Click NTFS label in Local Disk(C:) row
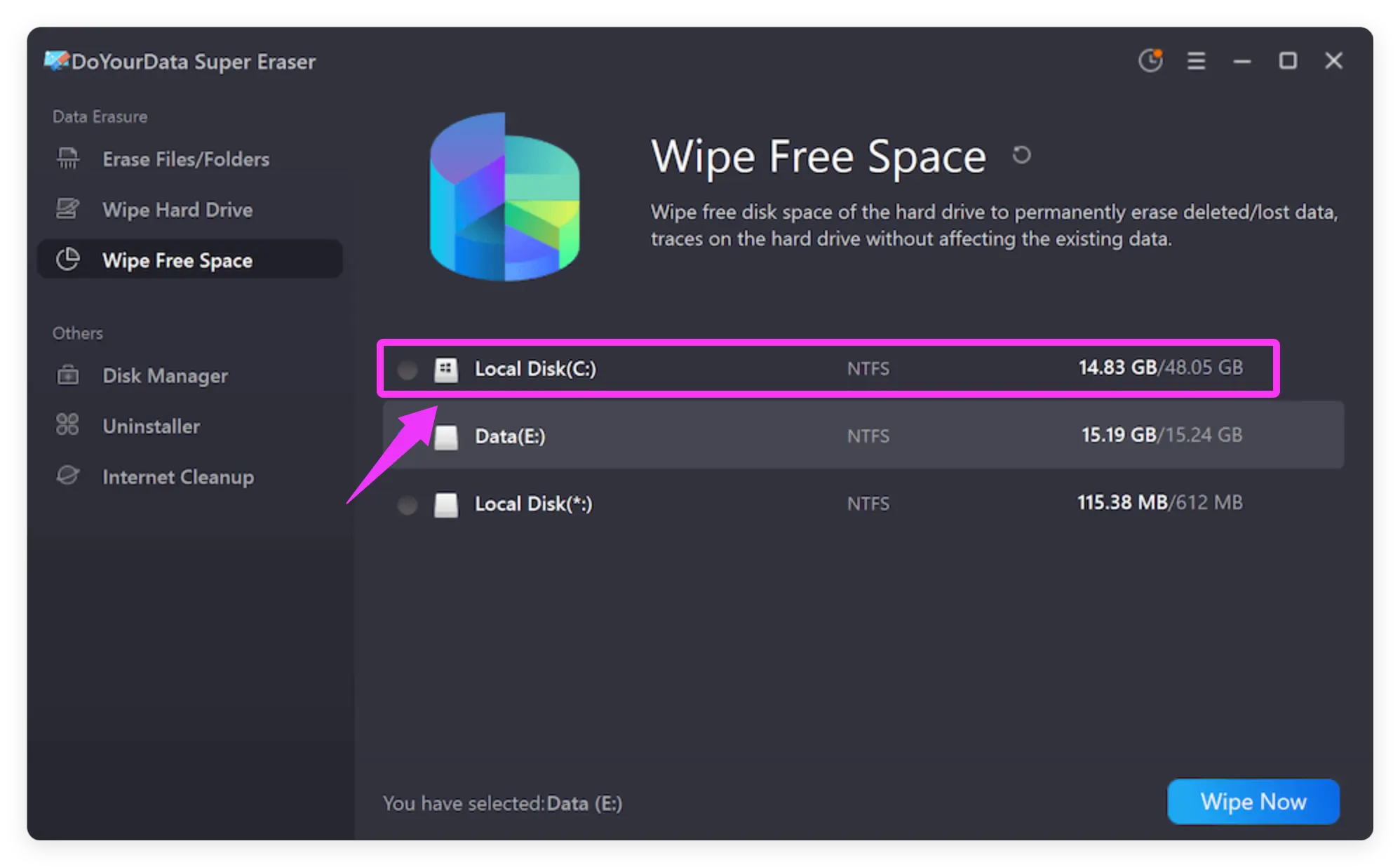 point(868,368)
